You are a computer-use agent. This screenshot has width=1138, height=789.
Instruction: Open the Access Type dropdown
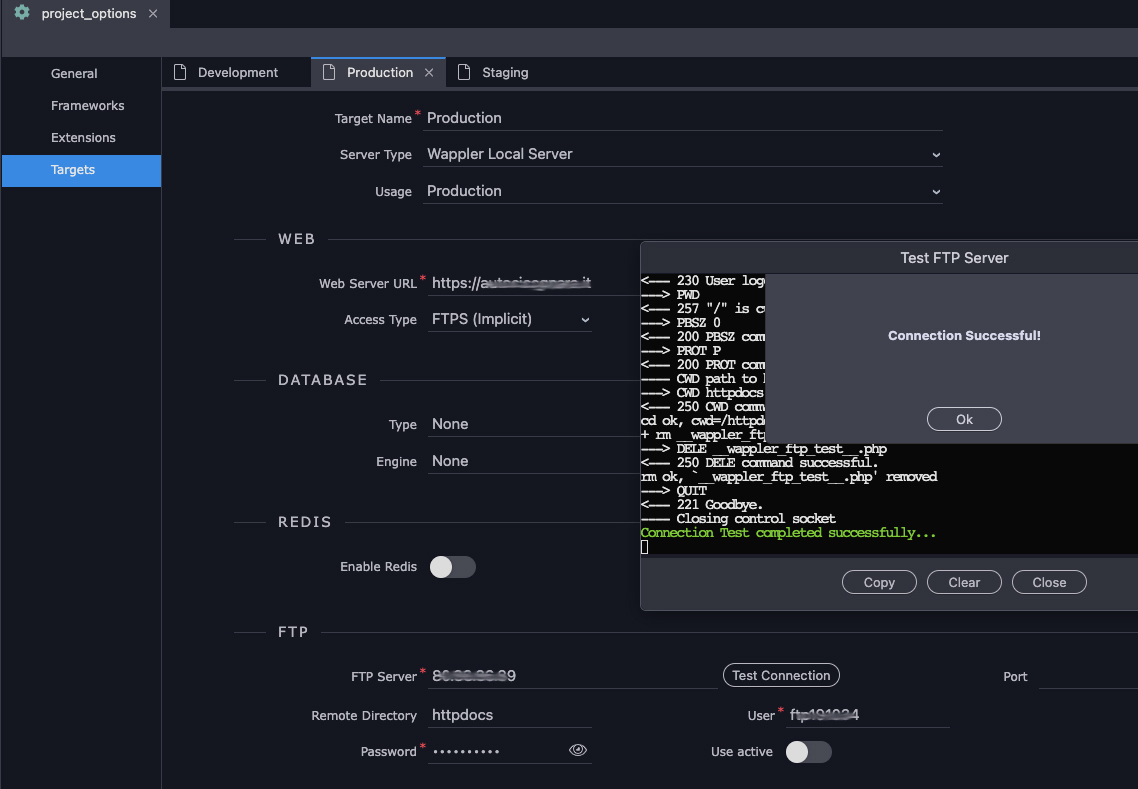510,320
